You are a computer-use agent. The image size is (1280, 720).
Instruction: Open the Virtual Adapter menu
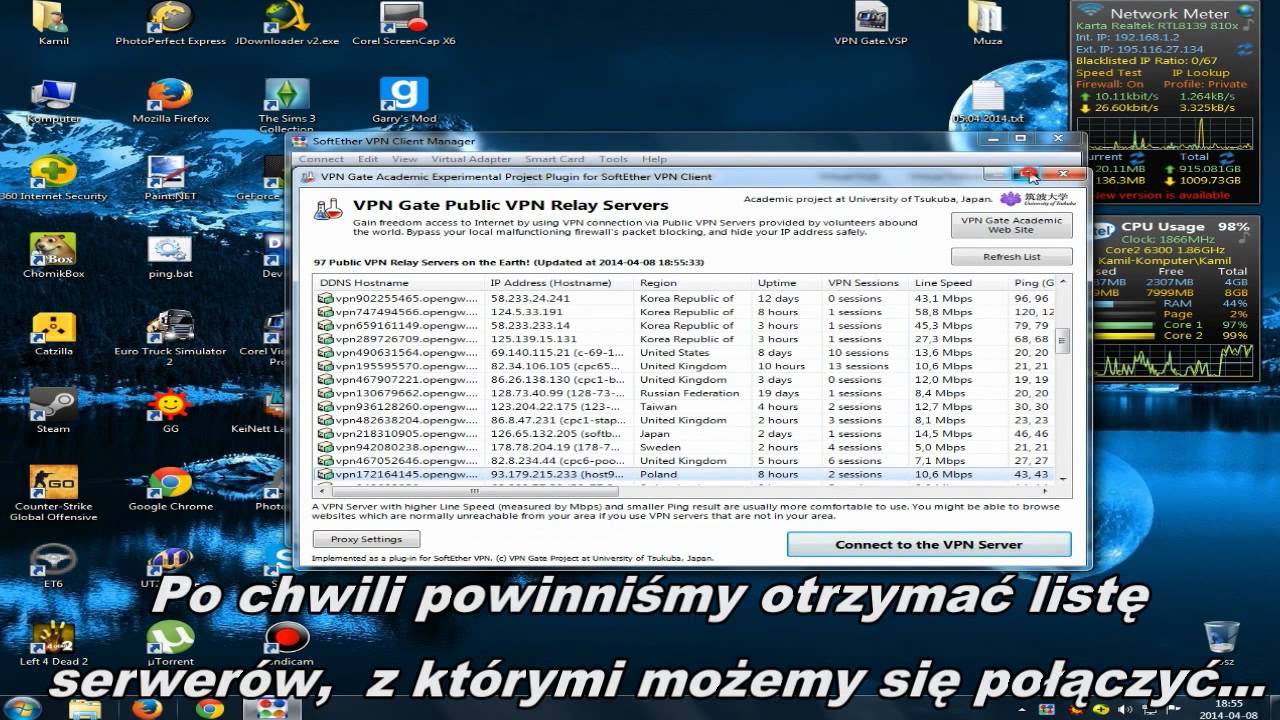pos(471,159)
